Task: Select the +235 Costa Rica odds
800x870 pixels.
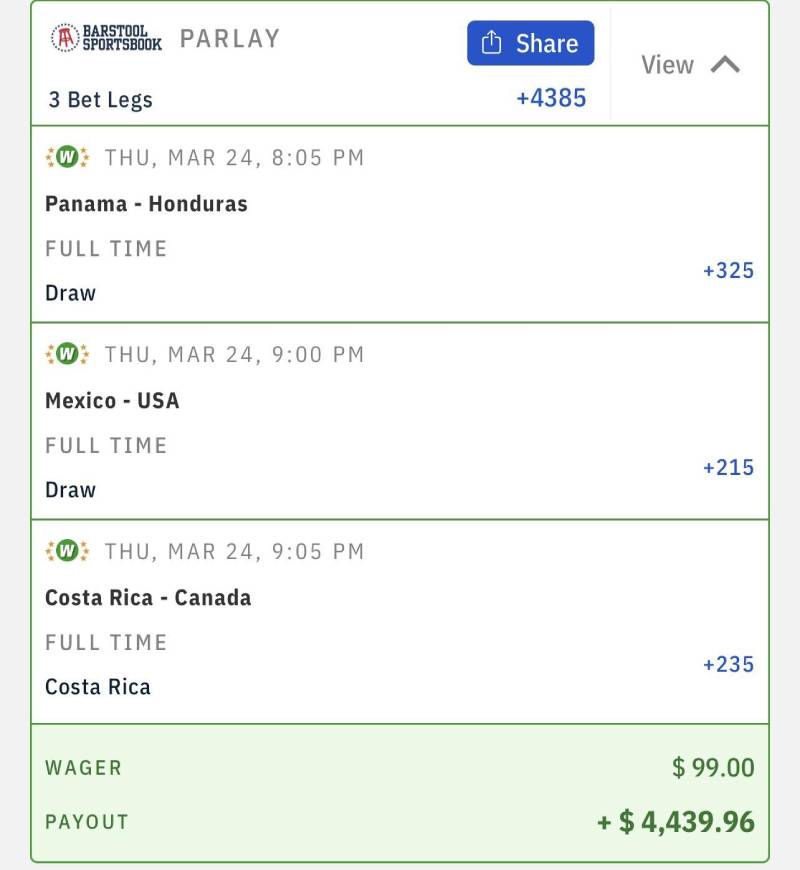Action: [x=729, y=664]
